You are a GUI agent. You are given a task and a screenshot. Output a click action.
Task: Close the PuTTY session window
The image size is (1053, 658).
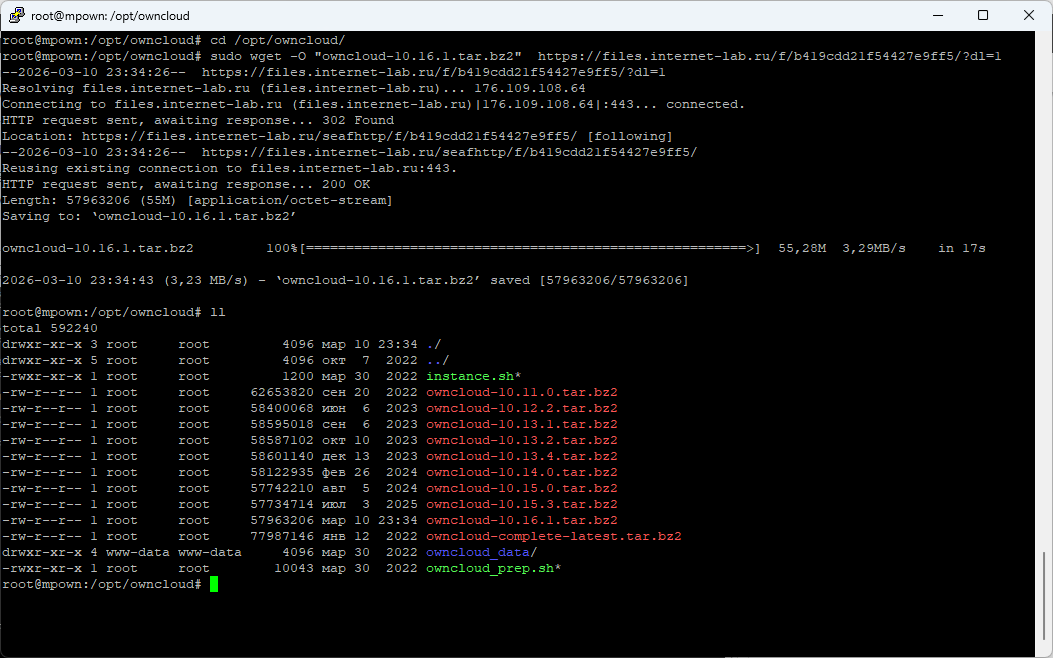[x=1029, y=16]
